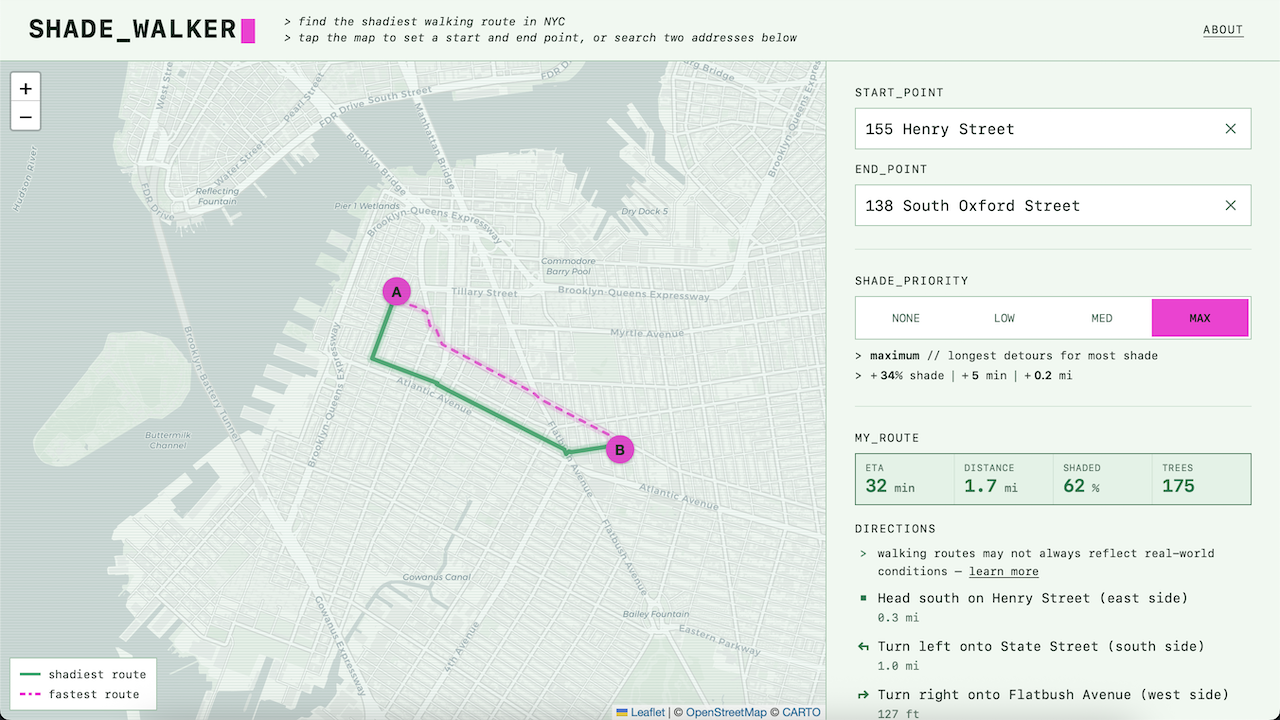The image size is (1280, 720).
Task: Select marker A on the map
Action: pos(397,292)
